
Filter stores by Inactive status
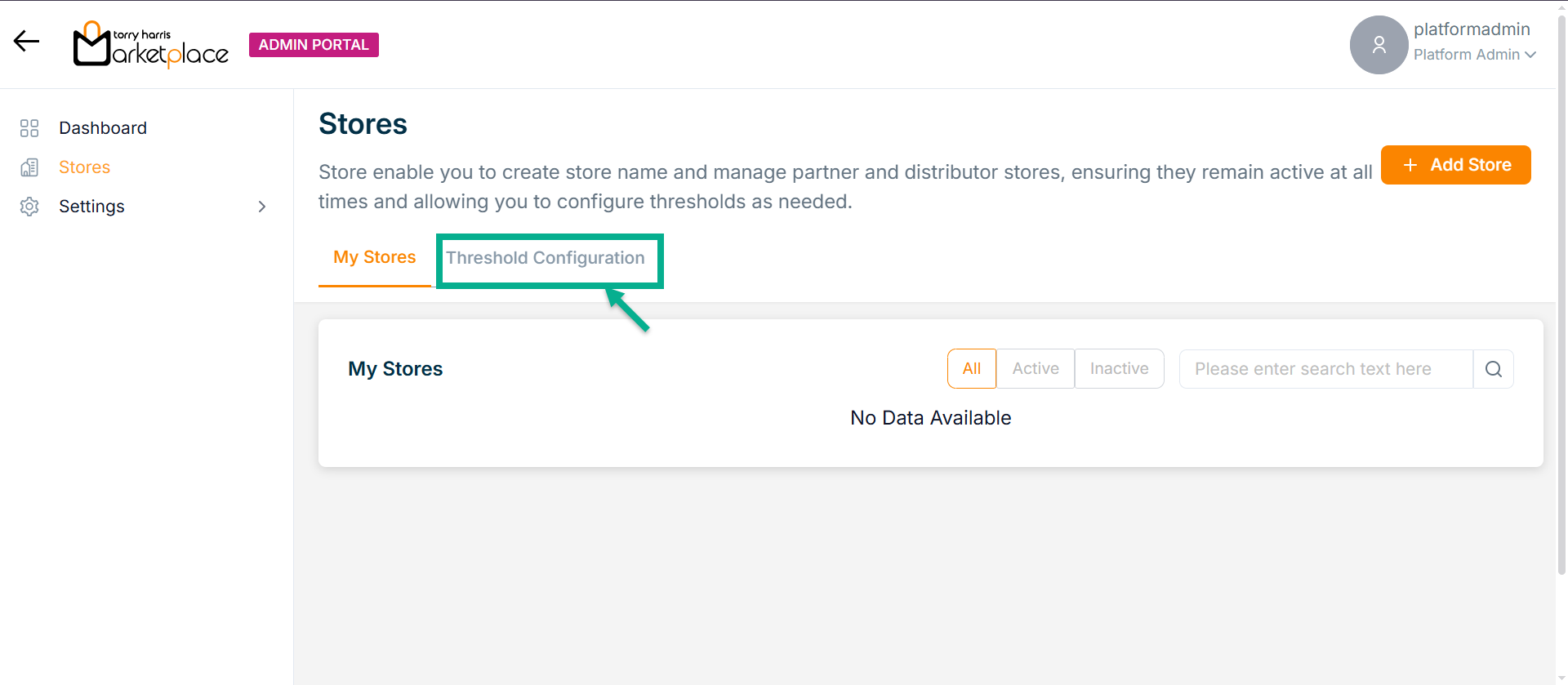[1119, 369]
